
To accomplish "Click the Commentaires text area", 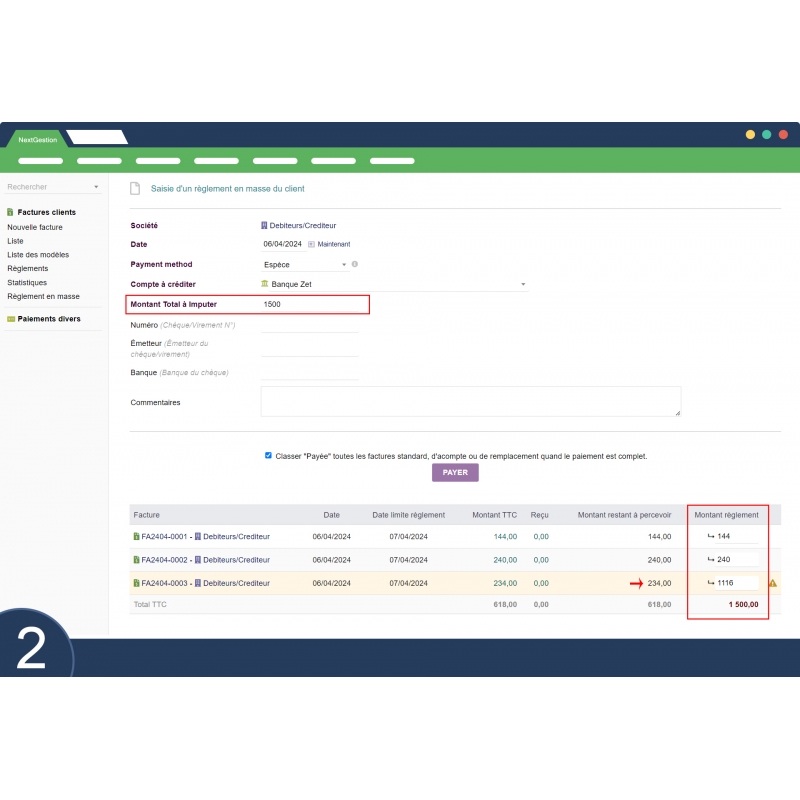I will 470,401.
